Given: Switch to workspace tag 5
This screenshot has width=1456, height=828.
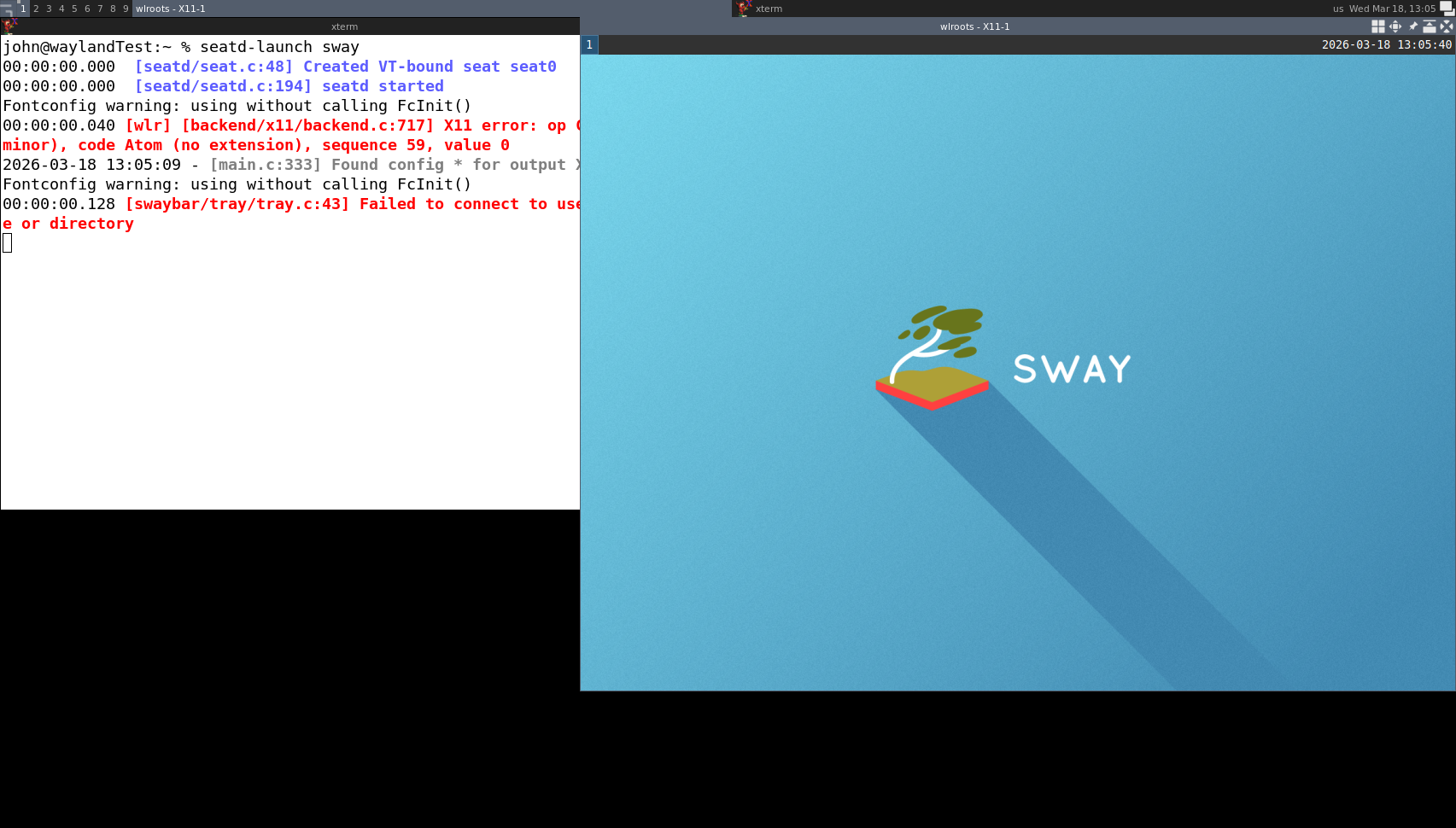Looking at the screenshot, I should click(74, 9).
